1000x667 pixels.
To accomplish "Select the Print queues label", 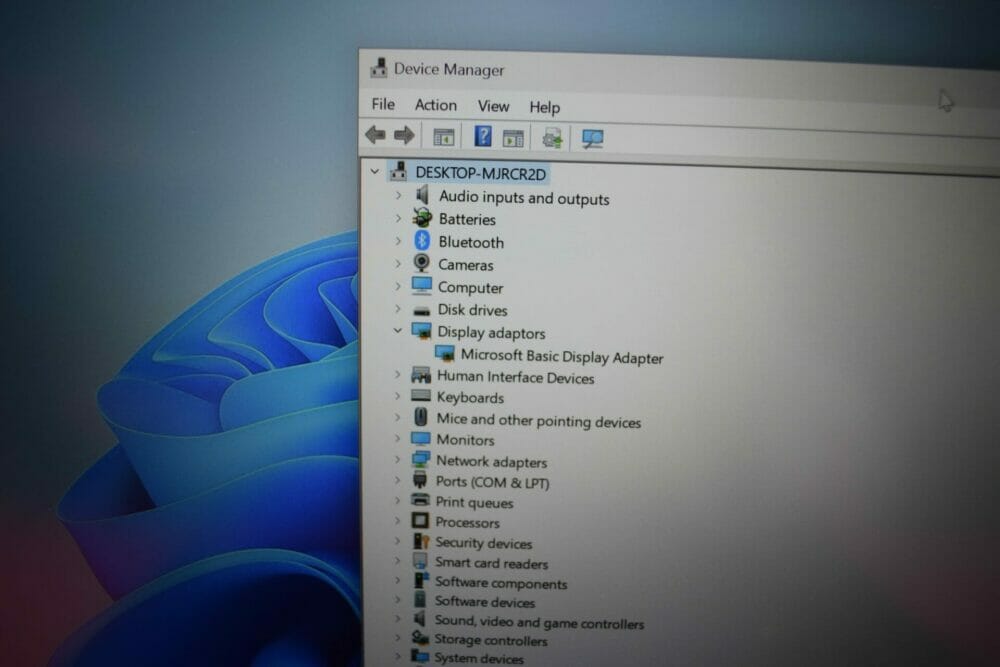I will click(x=474, y=502).
